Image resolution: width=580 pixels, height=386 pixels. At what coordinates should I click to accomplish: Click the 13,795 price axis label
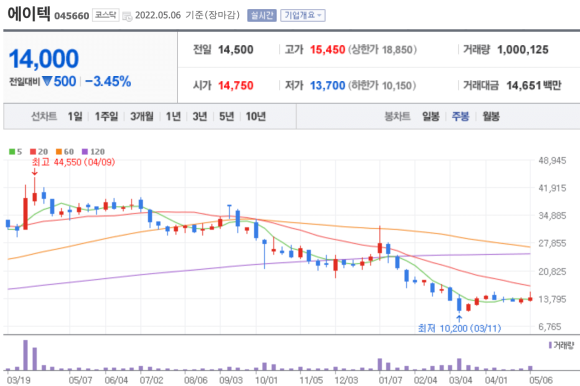(x=552, y=299)
